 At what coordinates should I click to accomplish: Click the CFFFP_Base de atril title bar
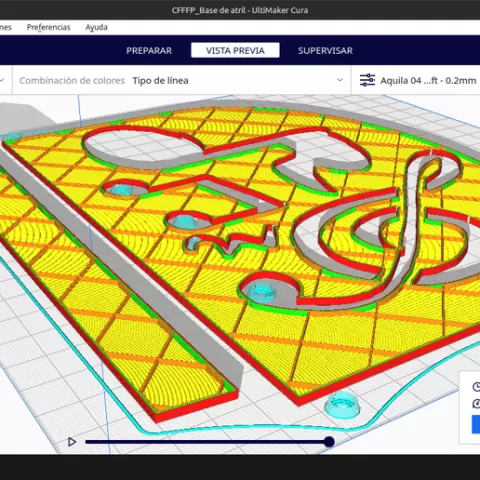[240, 10]
